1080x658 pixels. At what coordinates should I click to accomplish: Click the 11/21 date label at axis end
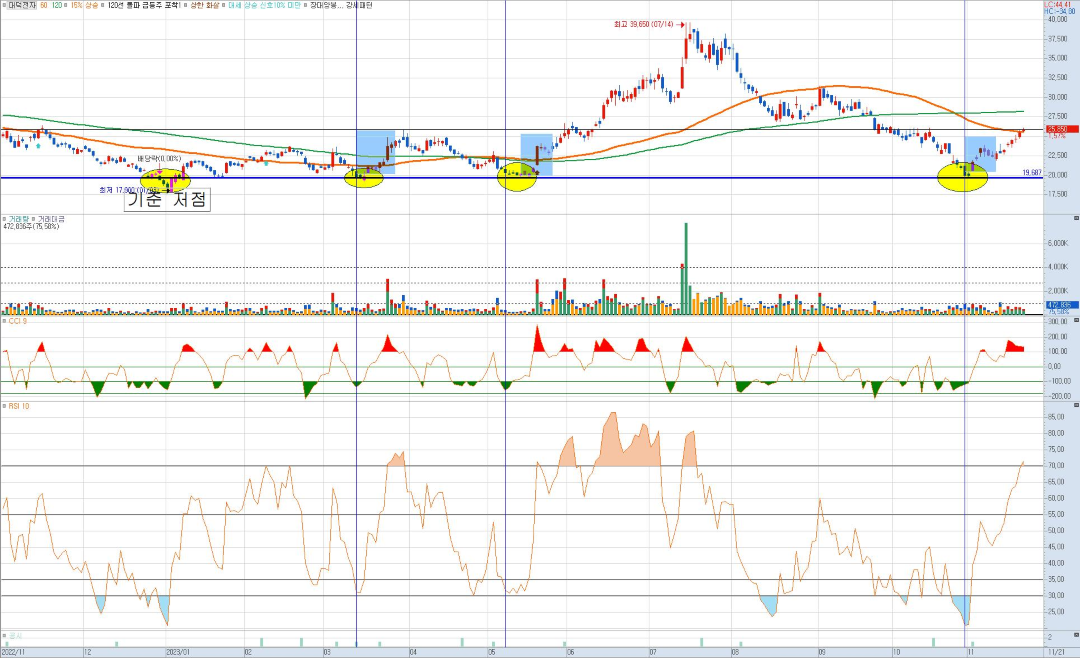point(1056,652)
